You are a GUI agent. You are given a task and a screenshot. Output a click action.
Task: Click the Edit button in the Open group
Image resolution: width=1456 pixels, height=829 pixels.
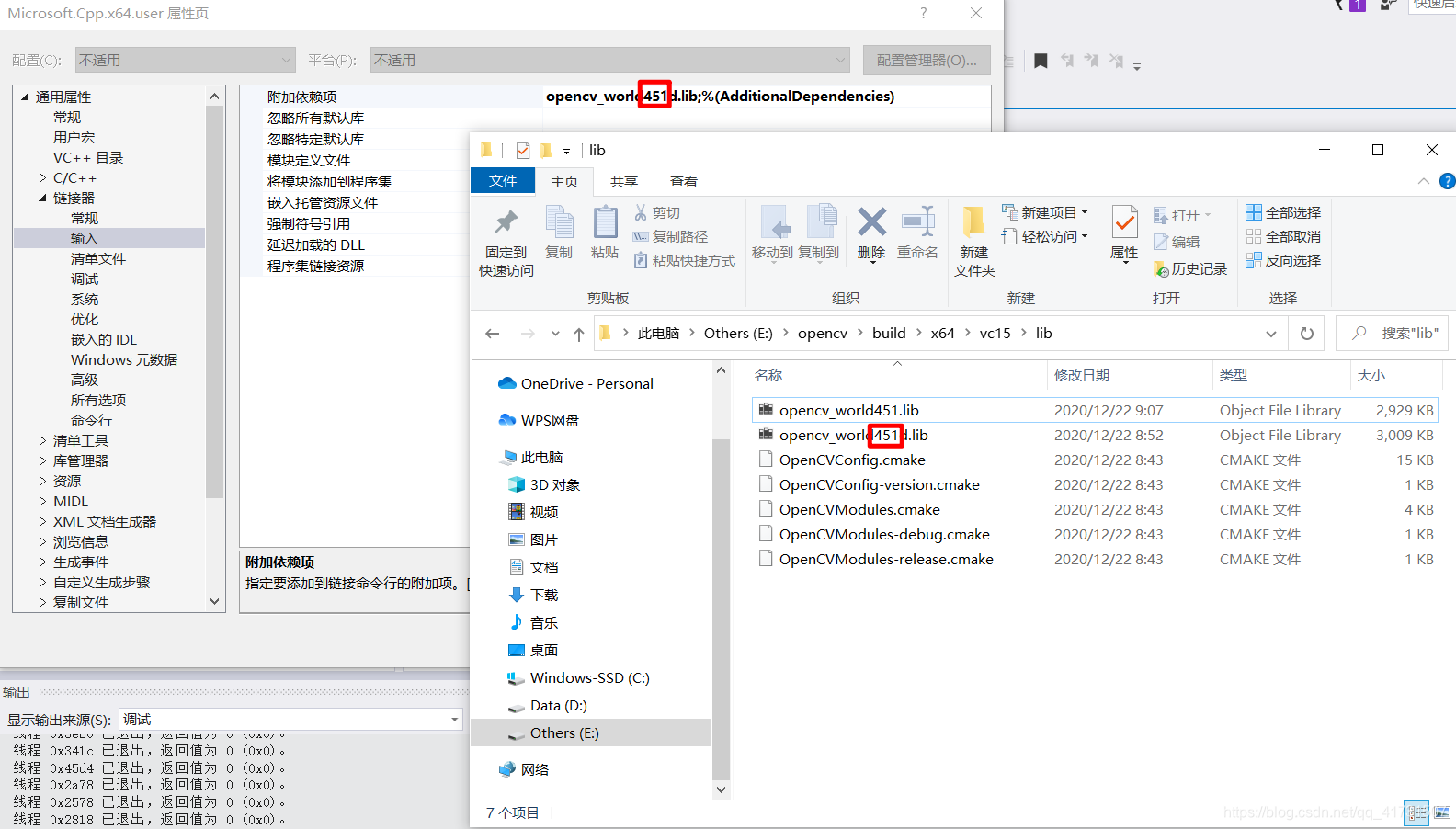click(1177, 242)
